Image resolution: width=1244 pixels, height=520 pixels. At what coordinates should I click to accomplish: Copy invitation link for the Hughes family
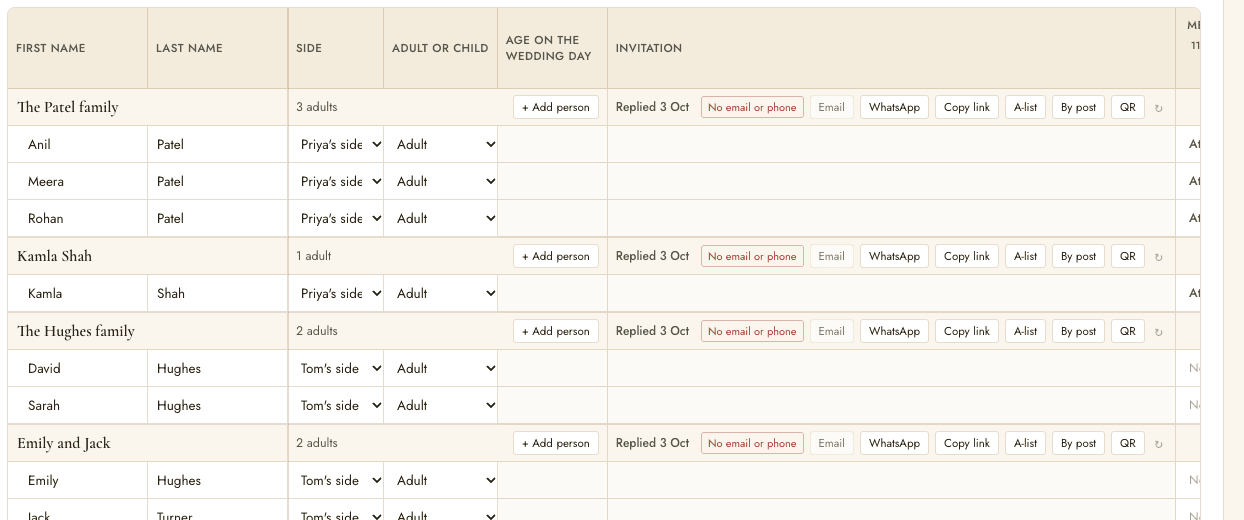pyautogui.click(x=967, y=331)
